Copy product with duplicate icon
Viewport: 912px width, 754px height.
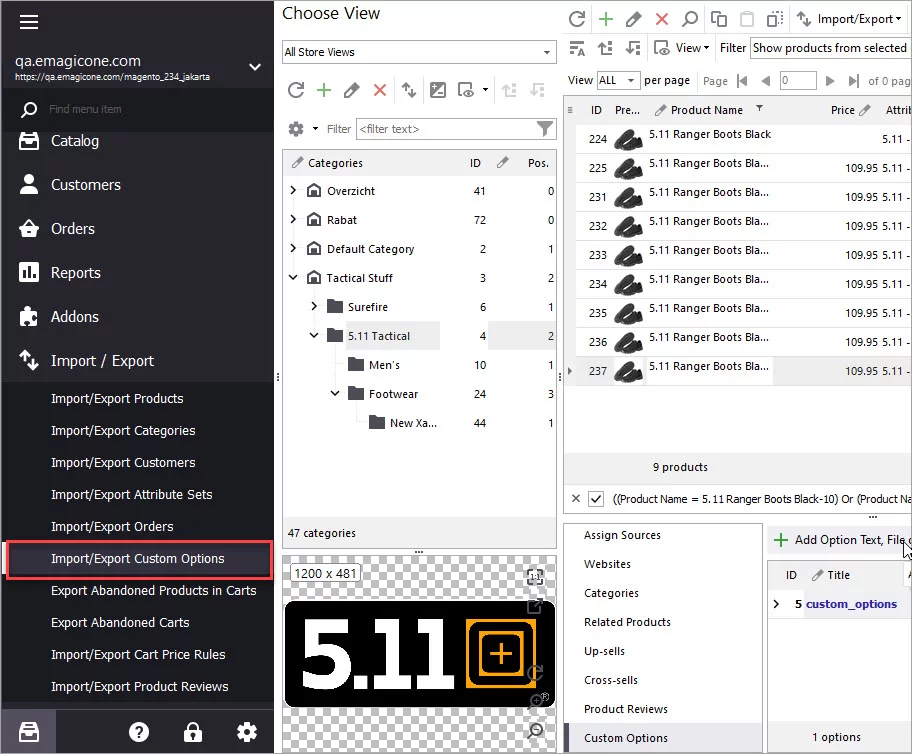(x=719, y=19)
